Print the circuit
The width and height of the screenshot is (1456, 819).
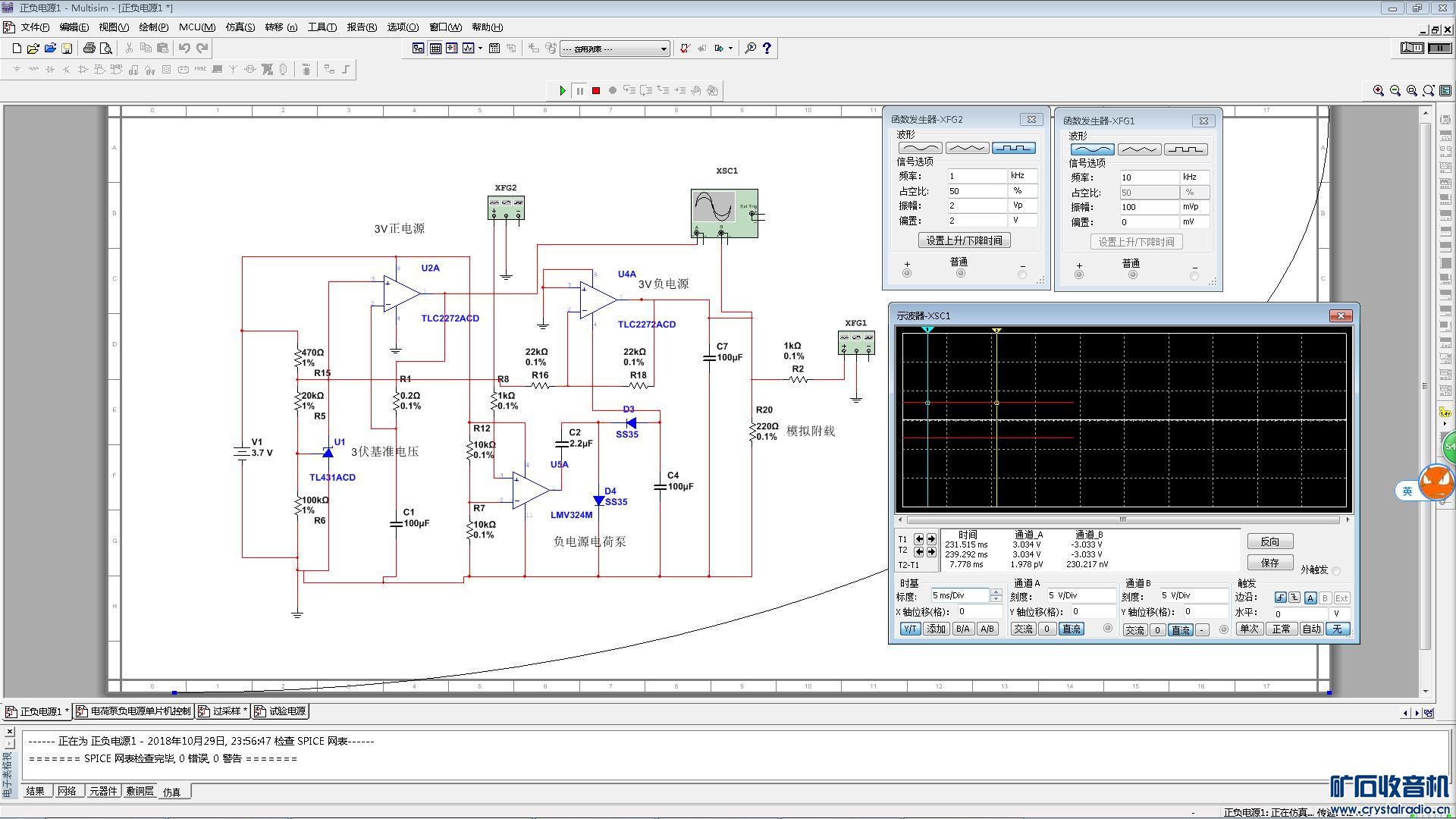[x=89, y=49]
